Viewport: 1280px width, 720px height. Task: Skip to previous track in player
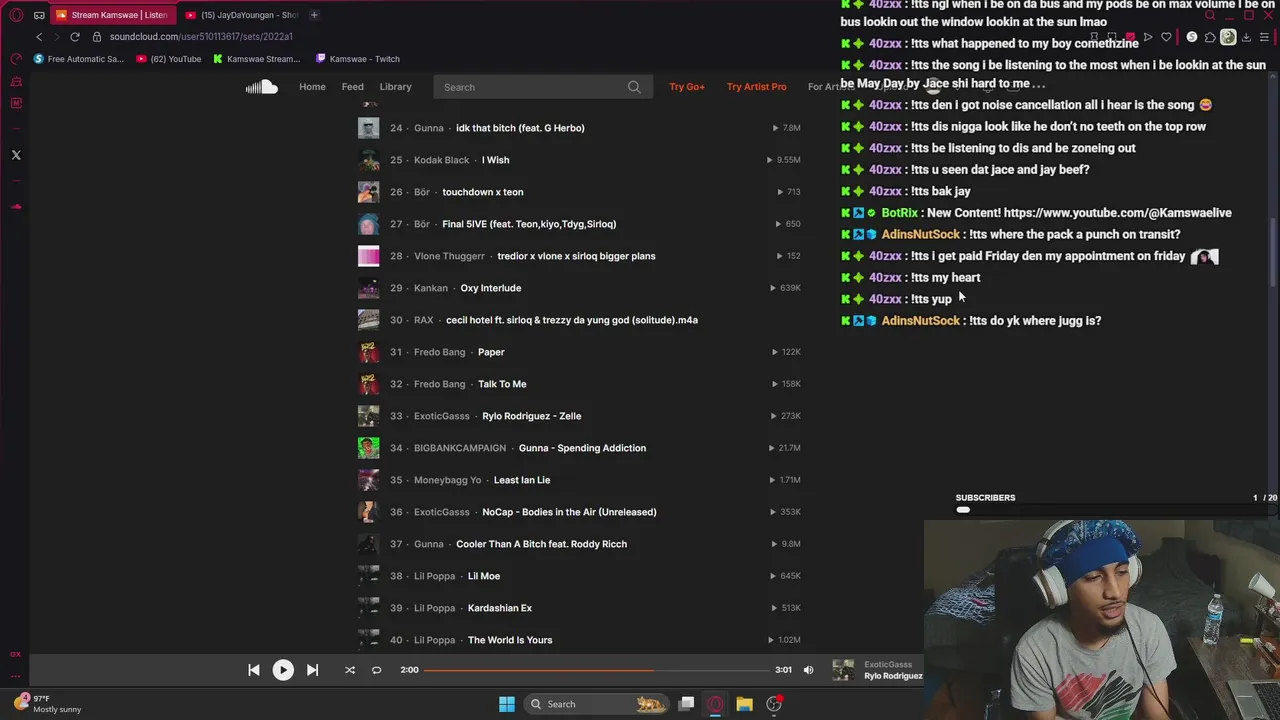254,670
